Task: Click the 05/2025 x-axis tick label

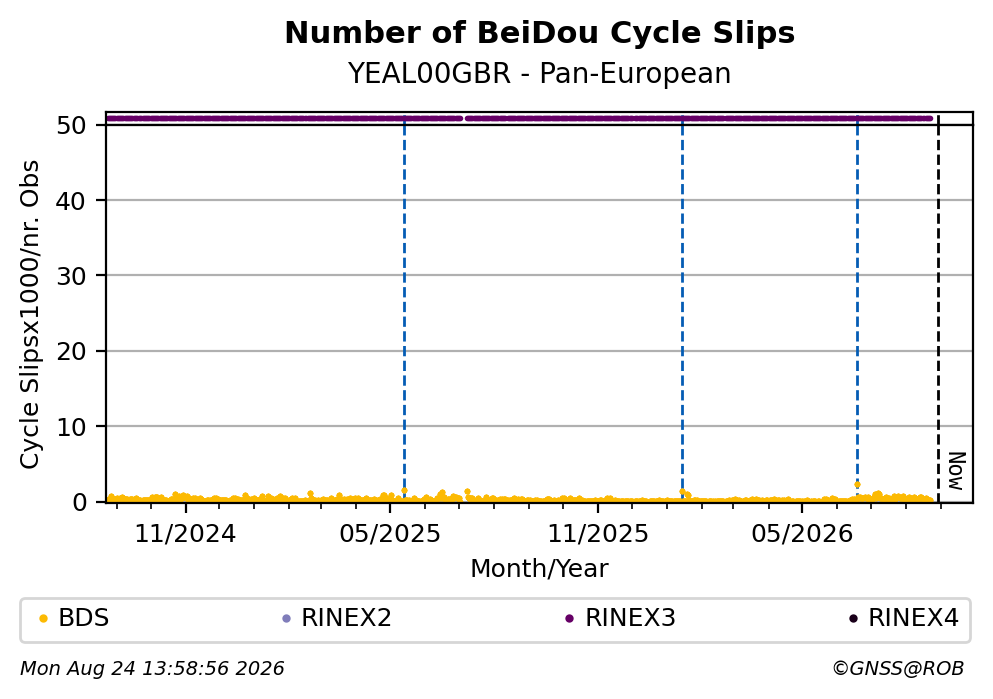Action: (389, 534)
